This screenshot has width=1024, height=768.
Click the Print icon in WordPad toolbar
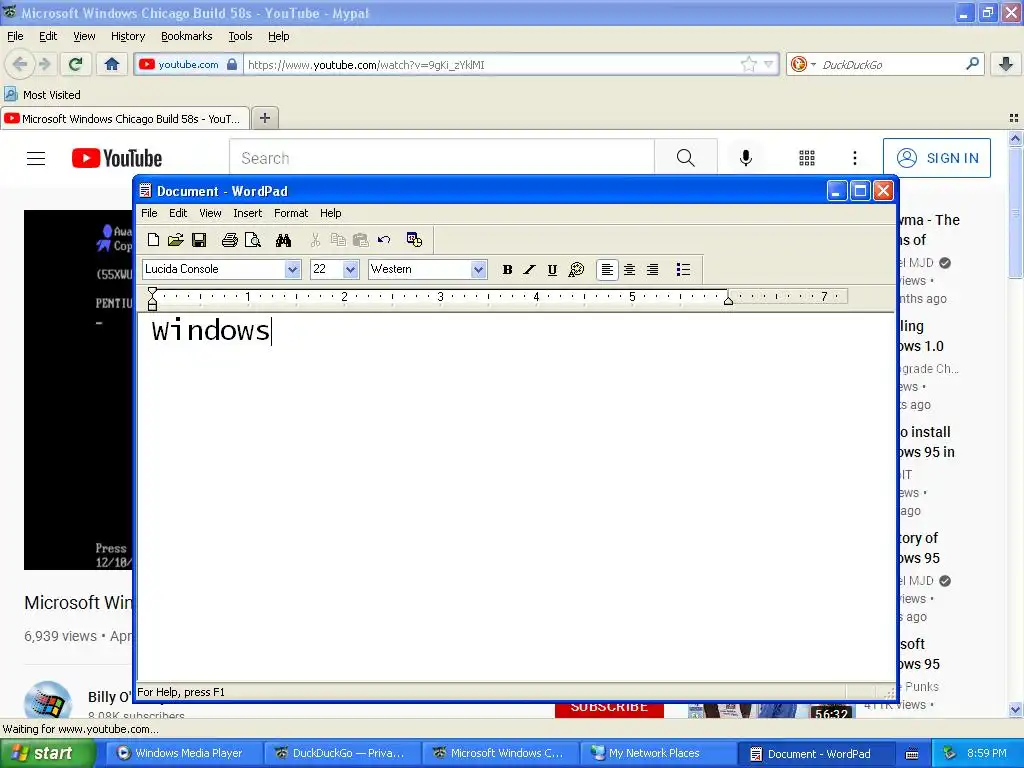(229, 240)
